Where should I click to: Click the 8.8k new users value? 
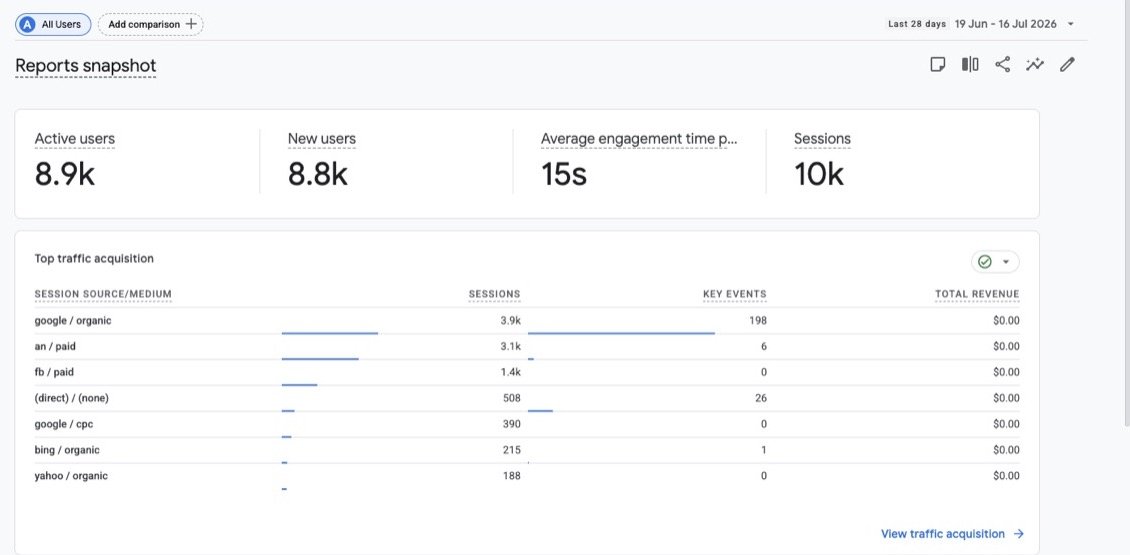pyautogui.click(x=318, y=174)
